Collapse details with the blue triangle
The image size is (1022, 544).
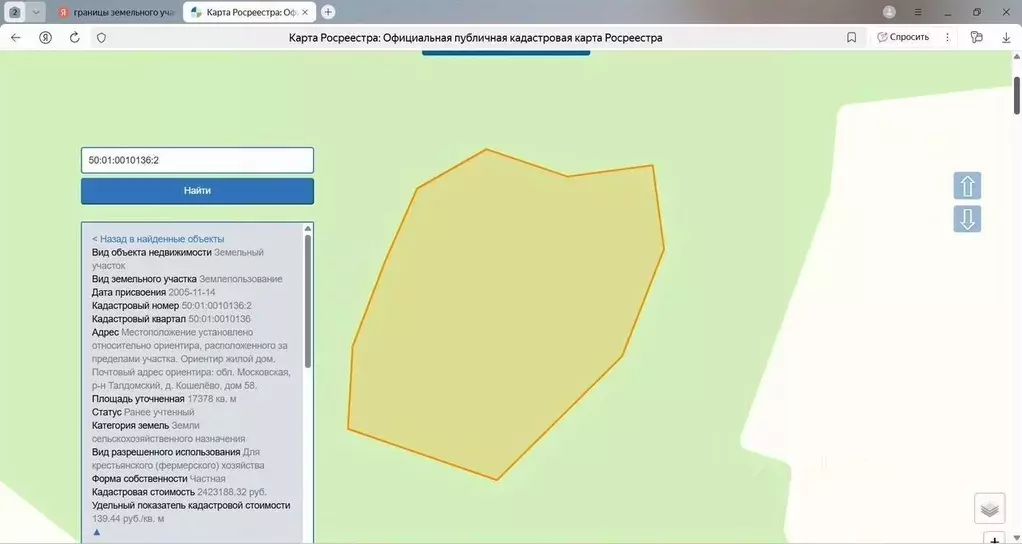pyautogui.click(x=96, y=532)
